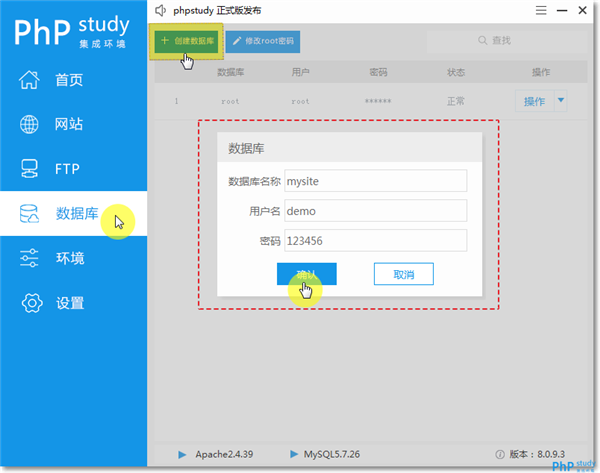Click the 用户名 field containing demo

coord(375,210)
